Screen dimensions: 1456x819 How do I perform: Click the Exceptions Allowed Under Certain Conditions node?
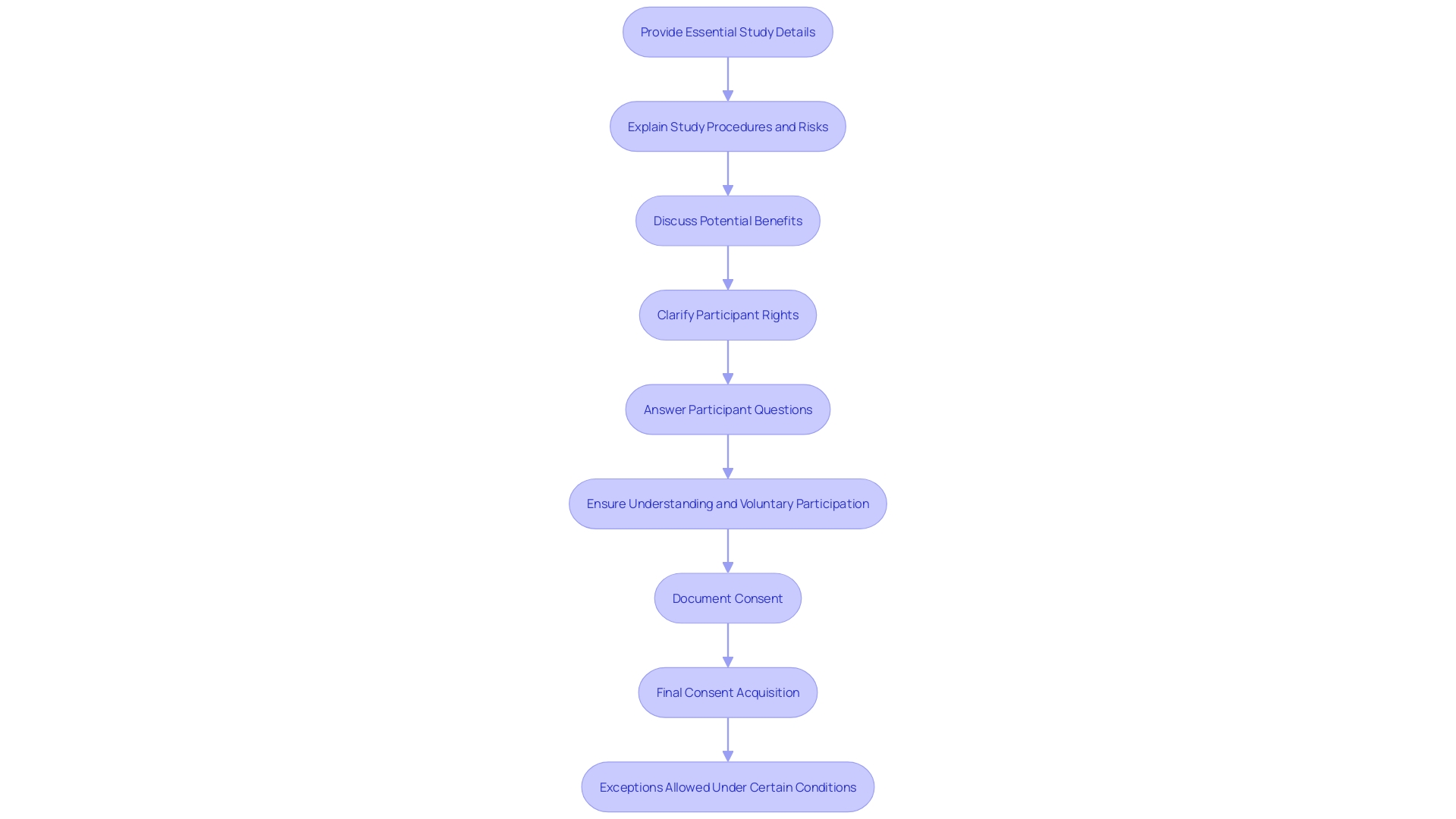click(x=728, y=786)
